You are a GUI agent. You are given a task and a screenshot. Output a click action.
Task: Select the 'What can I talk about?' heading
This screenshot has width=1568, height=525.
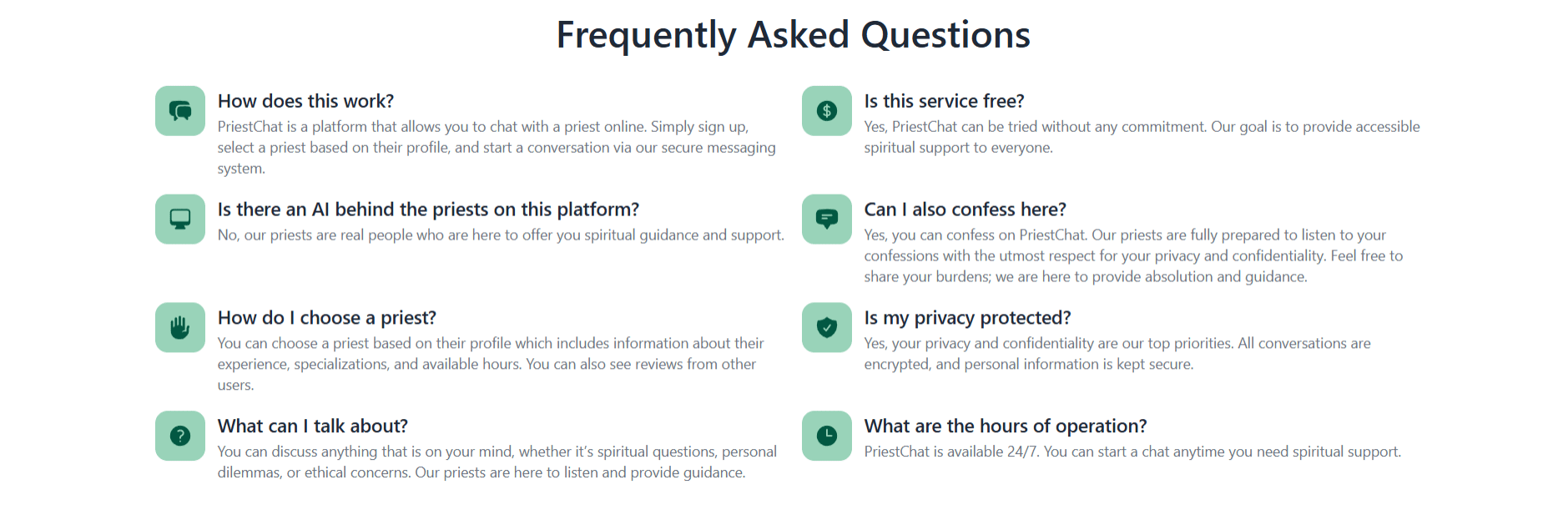tap(313, 427)
